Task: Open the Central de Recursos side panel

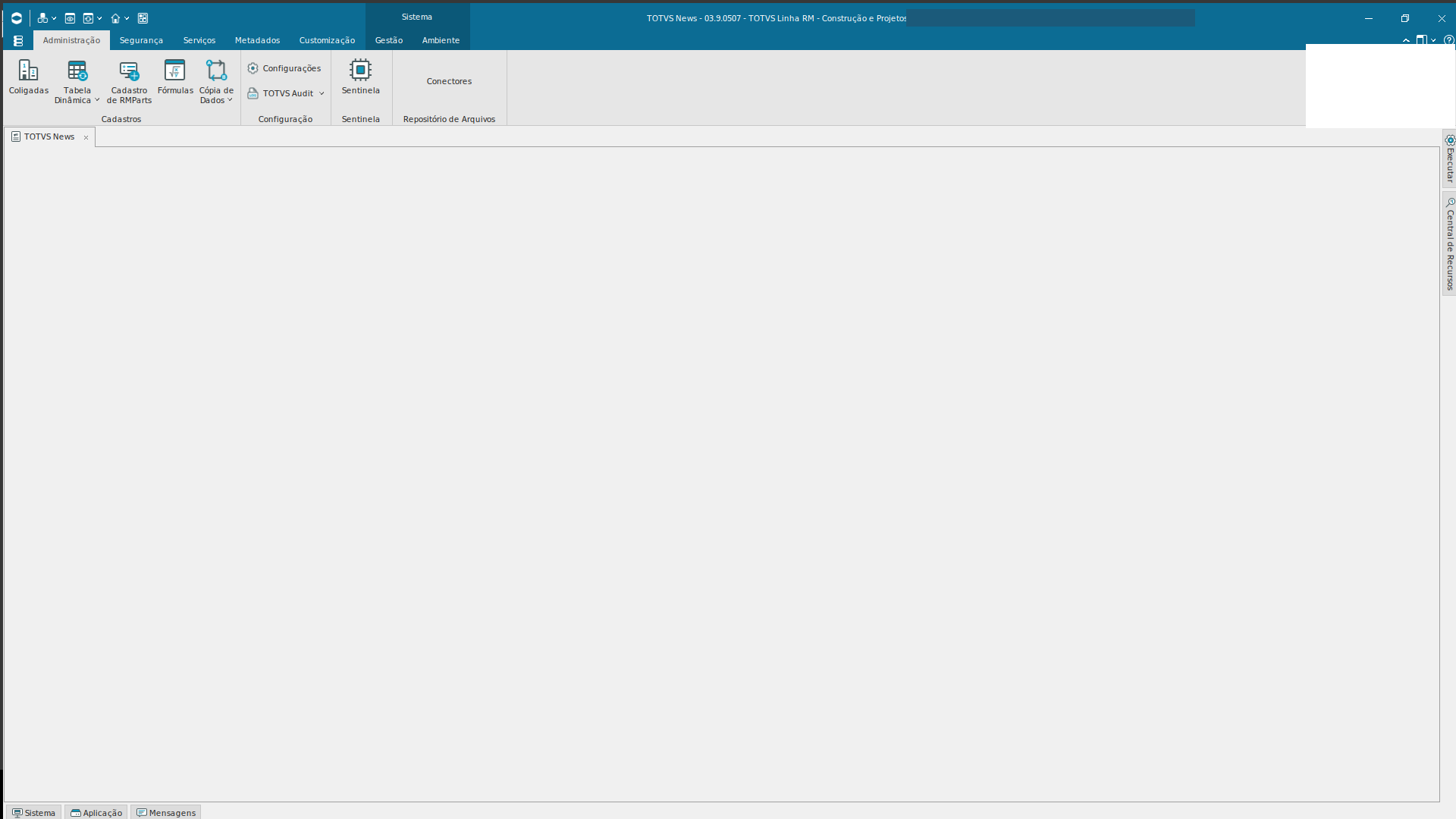Action: (x=1449, y=243)
